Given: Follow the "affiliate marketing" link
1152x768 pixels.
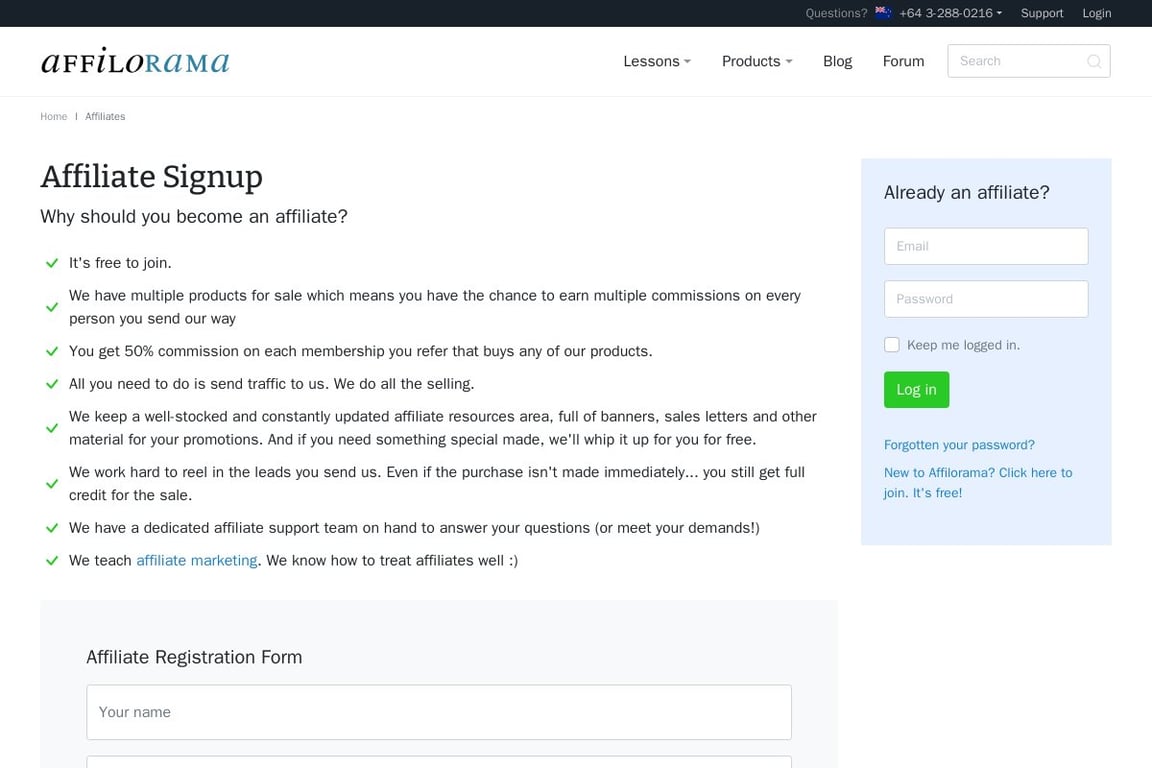Looking at the screenshot, I should pyautogui.click(x=197, y=560).
